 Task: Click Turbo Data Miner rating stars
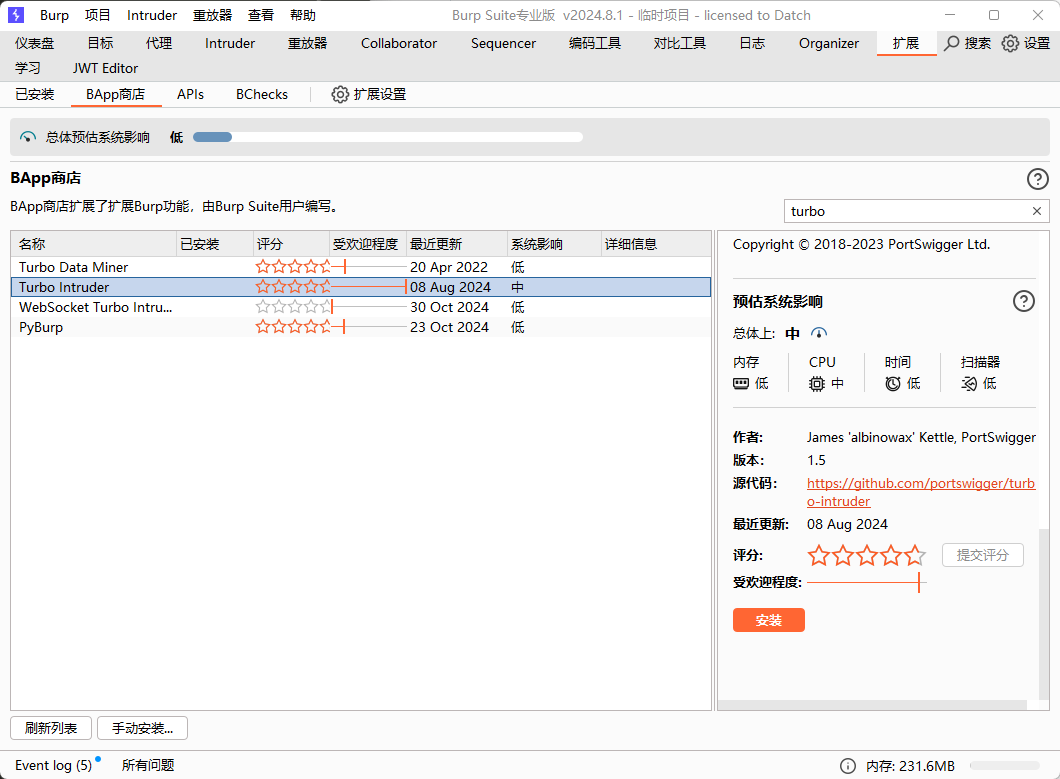point(293,267)
